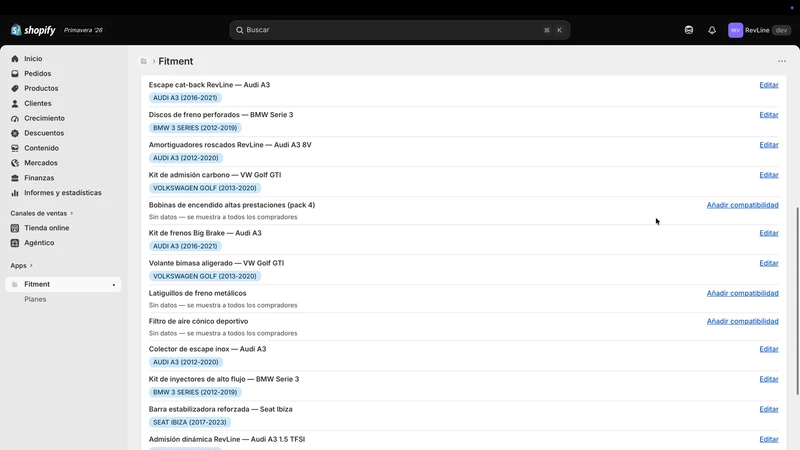Edit Kit de inyectores de alto flujo
Screen dimensions: 800x450
(769, 379)
